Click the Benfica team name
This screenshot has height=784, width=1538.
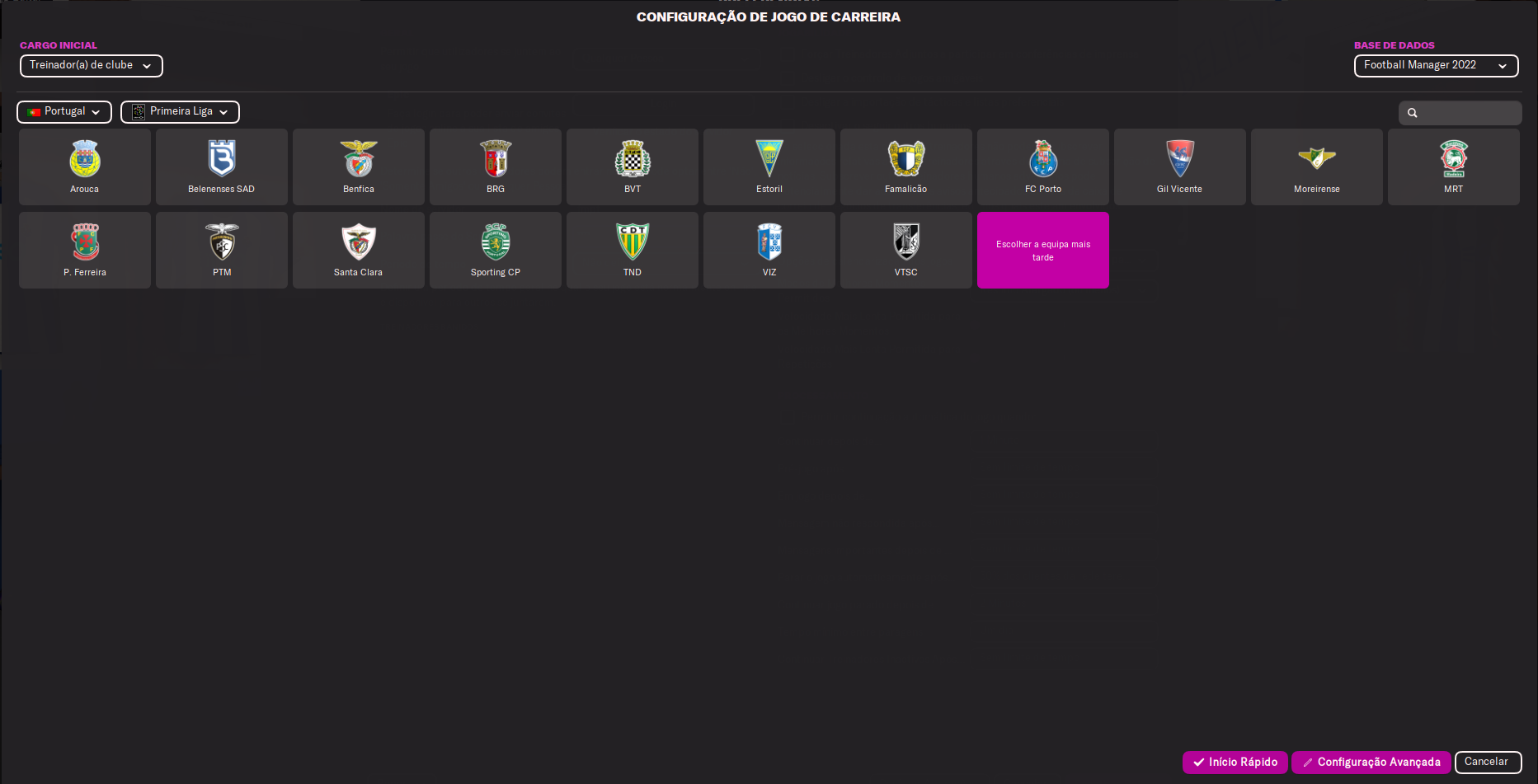(x=359, y=190)
